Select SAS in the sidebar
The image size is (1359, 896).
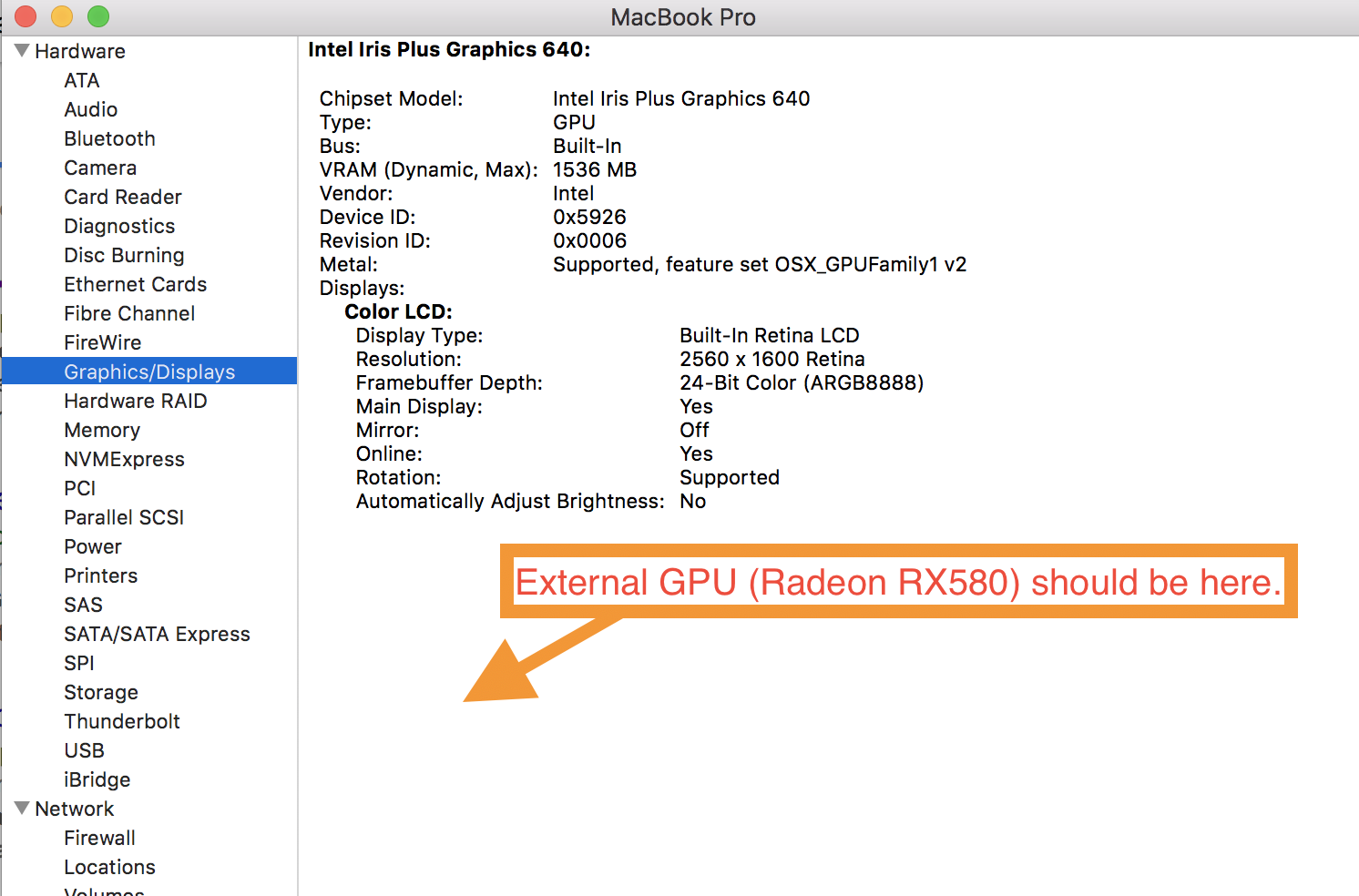[84, 605]
